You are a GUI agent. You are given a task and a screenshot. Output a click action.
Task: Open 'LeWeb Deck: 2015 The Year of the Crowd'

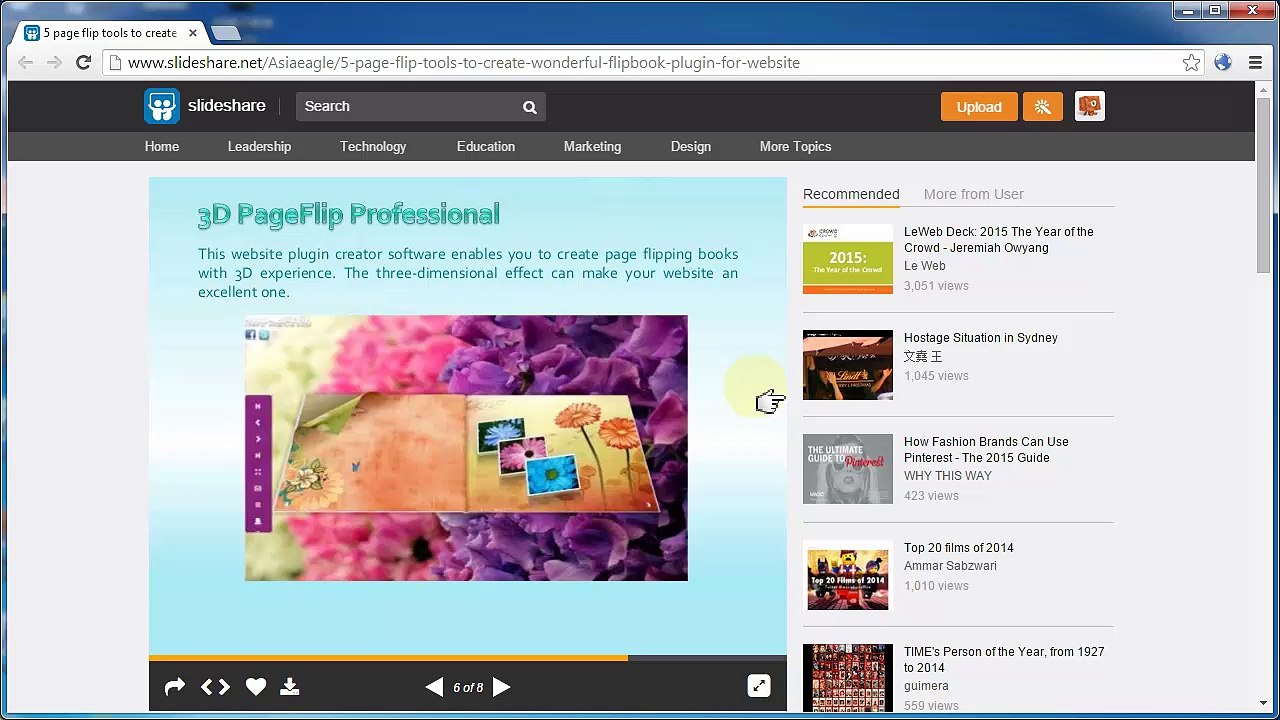(999, 240)
